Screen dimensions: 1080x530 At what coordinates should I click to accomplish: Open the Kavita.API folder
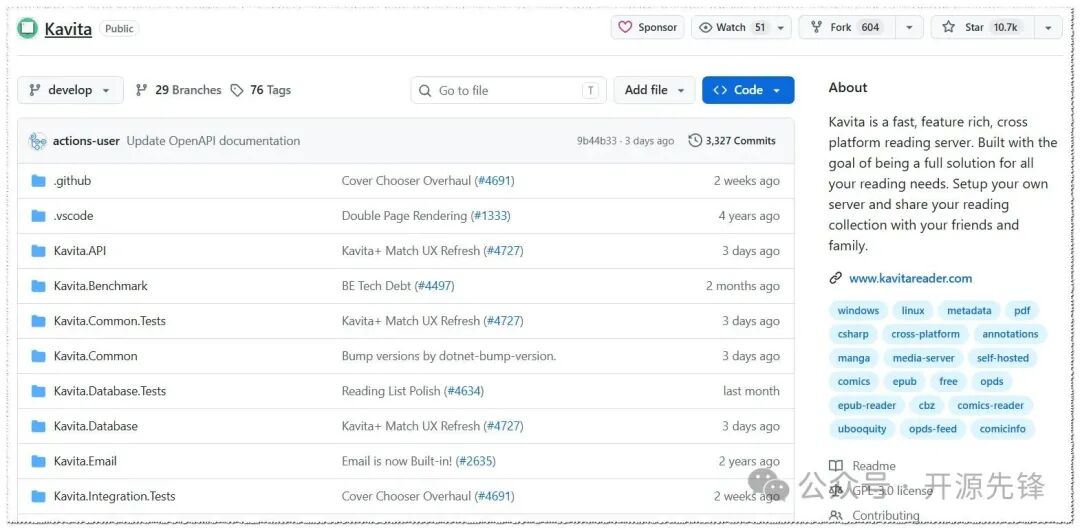[x=80, y=251]
